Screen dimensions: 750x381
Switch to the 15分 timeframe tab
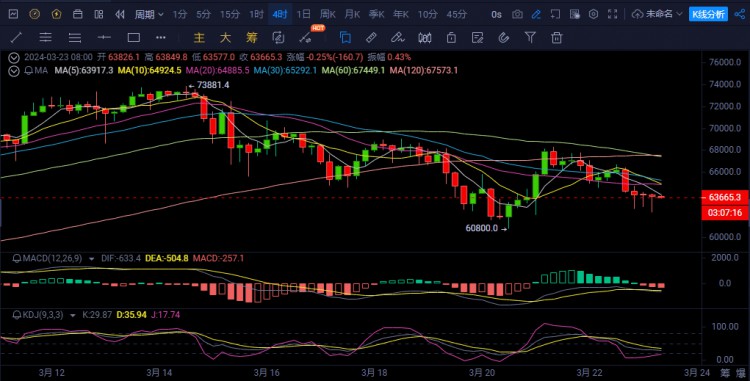pyautogui.click(x=230, y=14)
